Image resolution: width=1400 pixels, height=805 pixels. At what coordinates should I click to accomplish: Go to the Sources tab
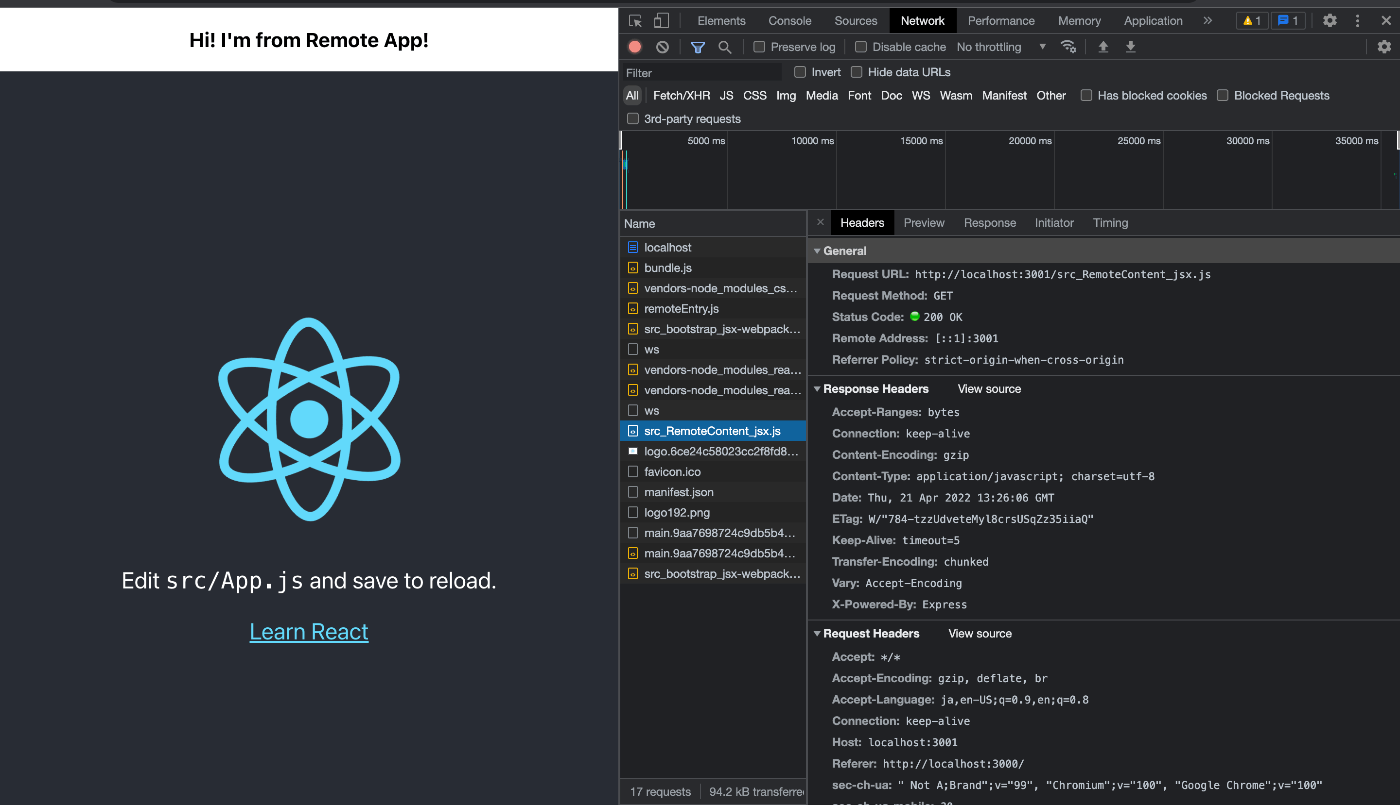tap(856, 21)
